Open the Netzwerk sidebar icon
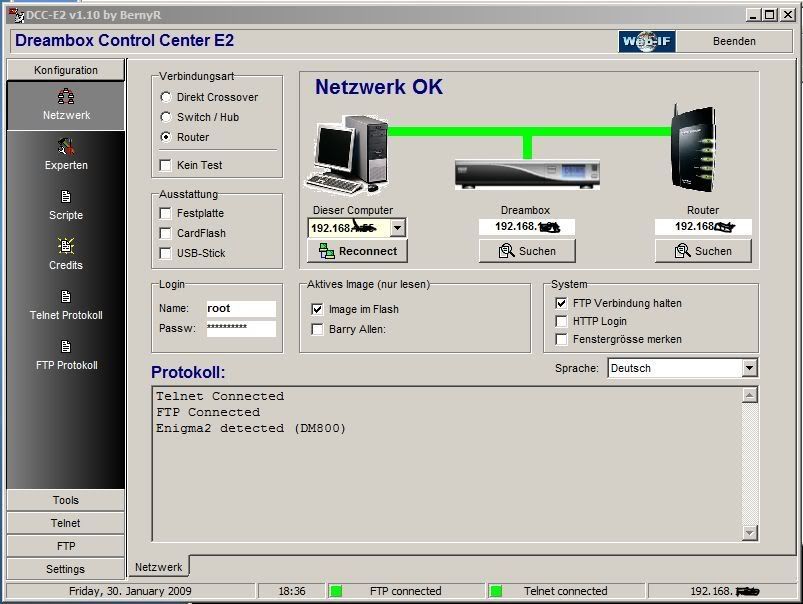The height and width of the screenshot is (604, 803). [x=66, y=96]
